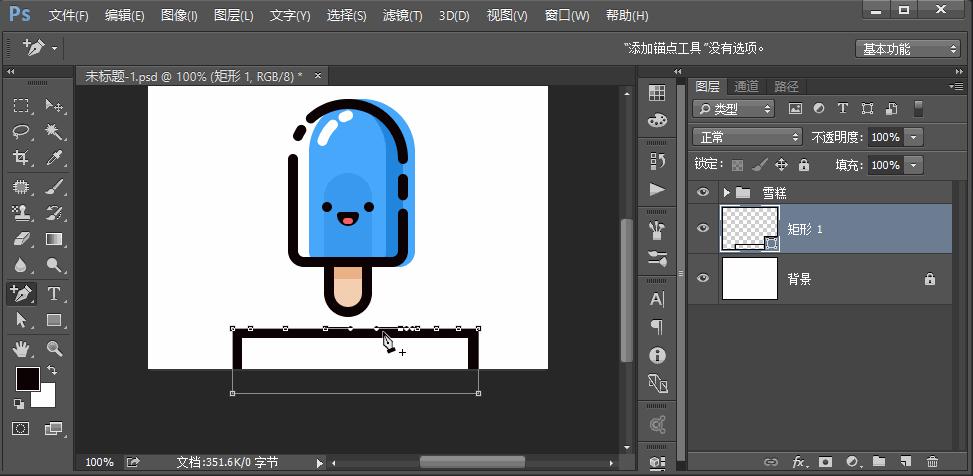Viewport: 973px width, 476px height.
Task: Expand the 雪糕 layer group
Action: point(726,192)
